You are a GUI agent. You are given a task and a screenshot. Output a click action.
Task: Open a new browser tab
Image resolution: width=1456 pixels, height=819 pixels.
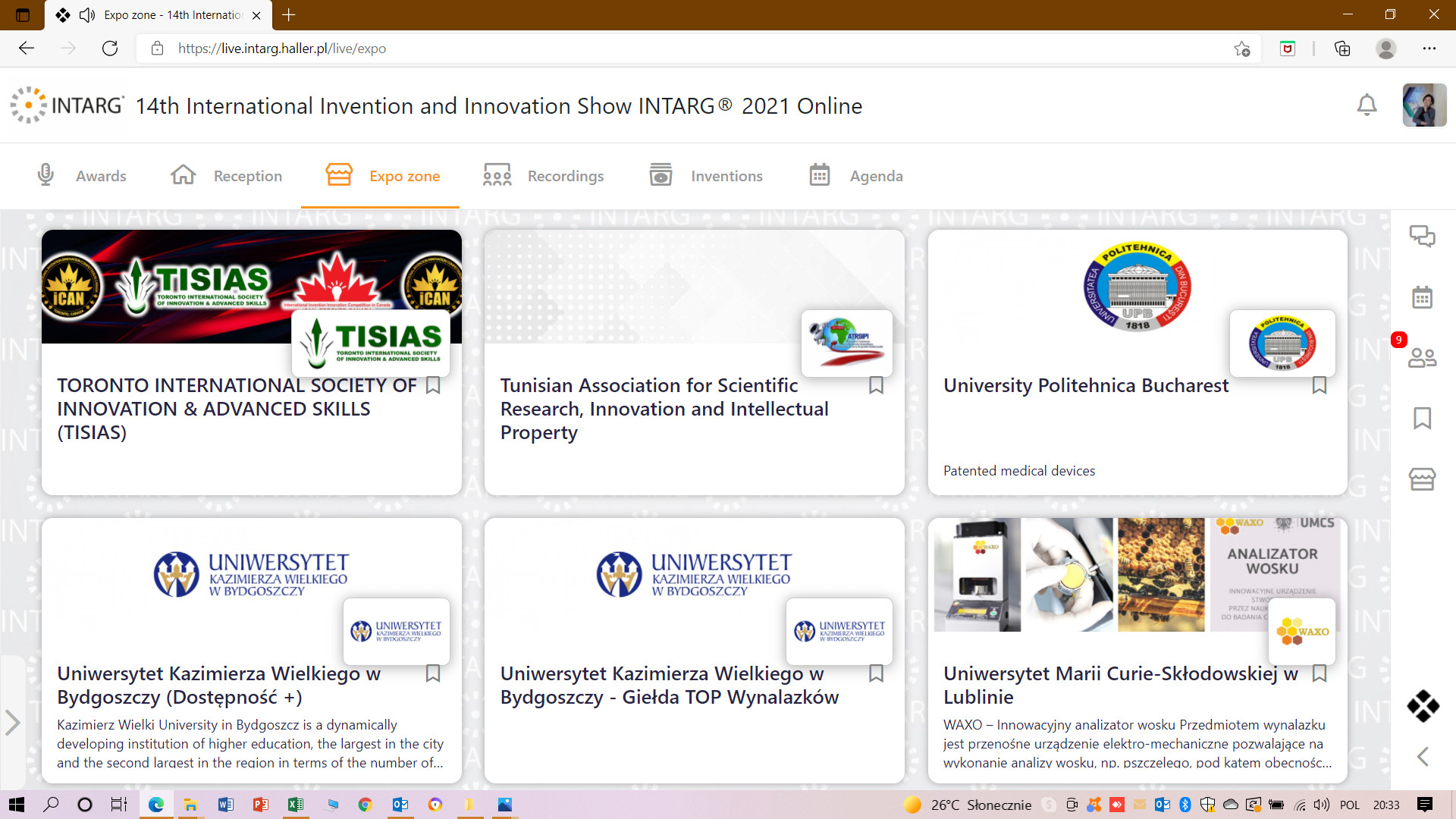pyautogui.click(x=289, y=14)
